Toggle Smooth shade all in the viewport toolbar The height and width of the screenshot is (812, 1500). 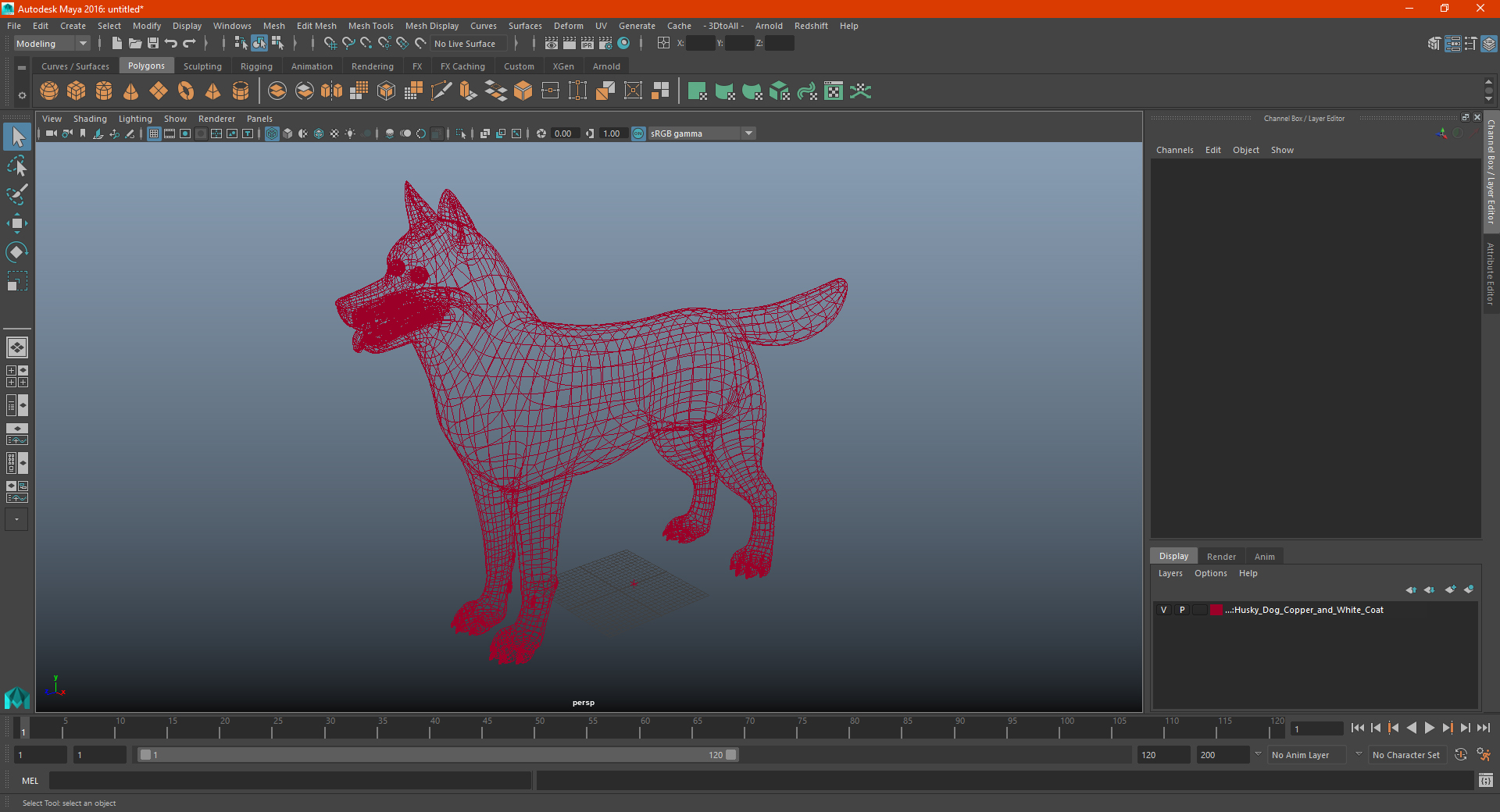click(x=287, y=134)
